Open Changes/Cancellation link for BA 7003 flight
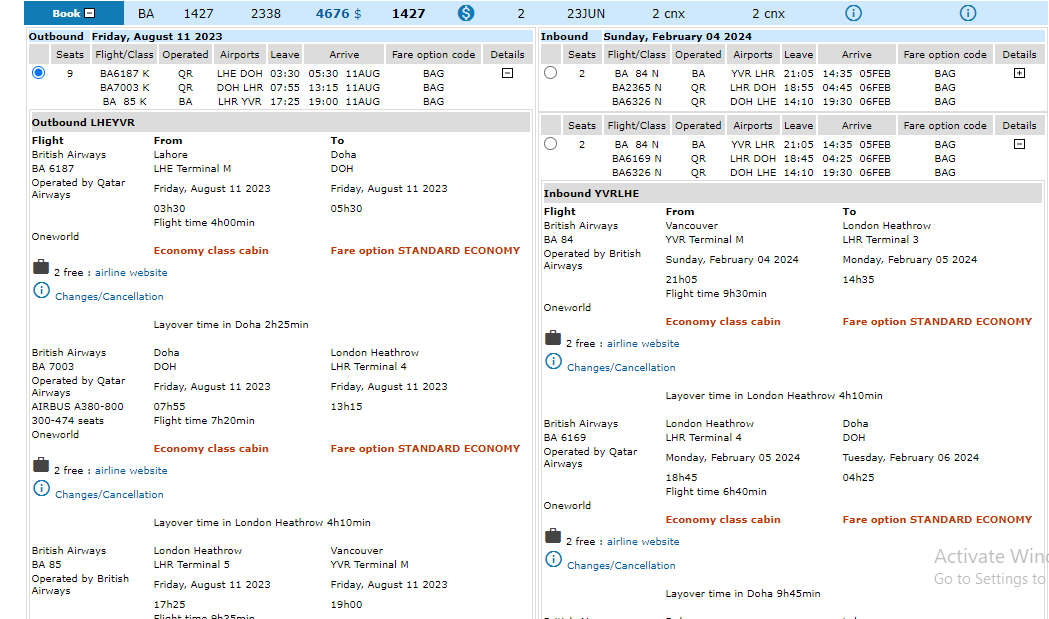 (109, 494)
